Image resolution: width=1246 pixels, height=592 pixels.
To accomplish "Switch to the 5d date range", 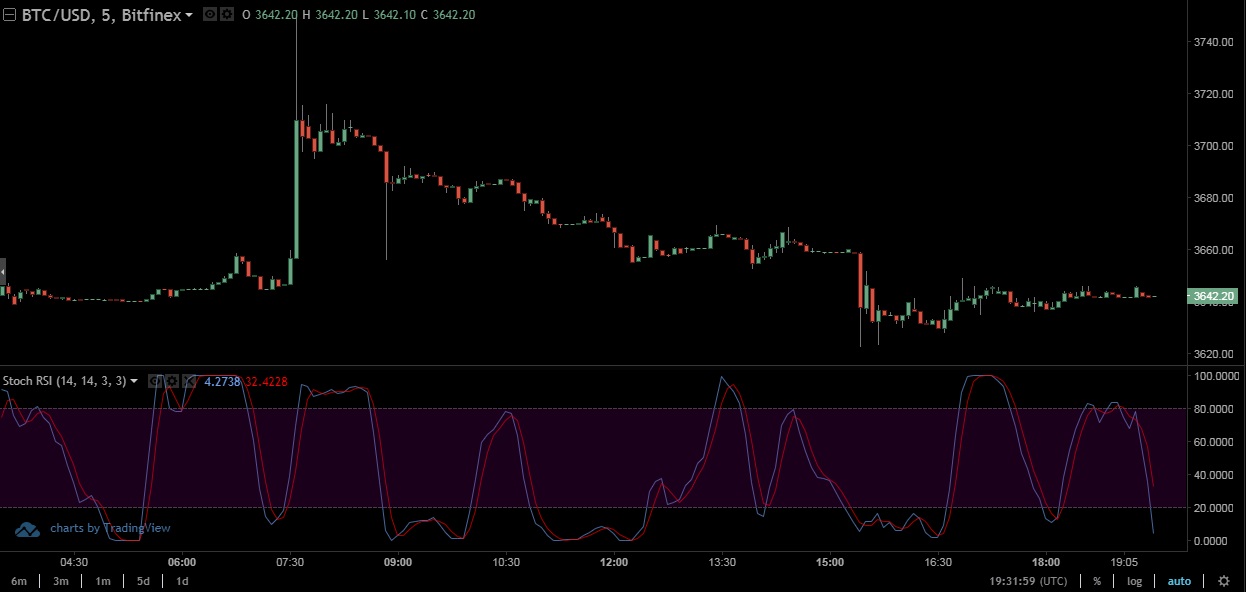I will click(143, 581).
